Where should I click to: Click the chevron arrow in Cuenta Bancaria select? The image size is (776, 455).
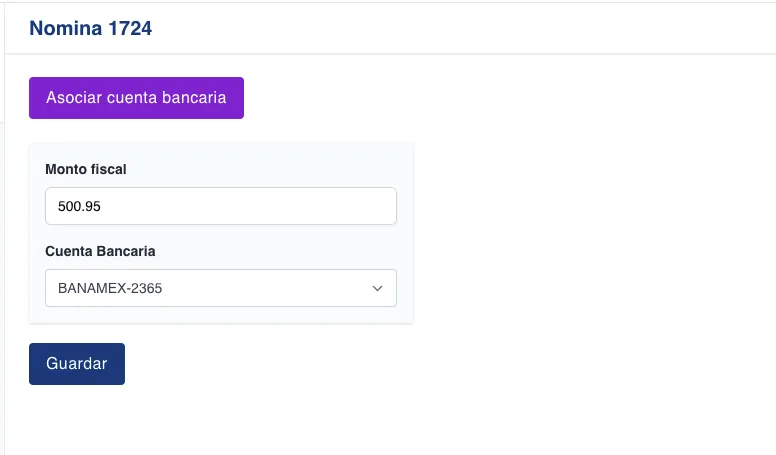click(377, 288)
